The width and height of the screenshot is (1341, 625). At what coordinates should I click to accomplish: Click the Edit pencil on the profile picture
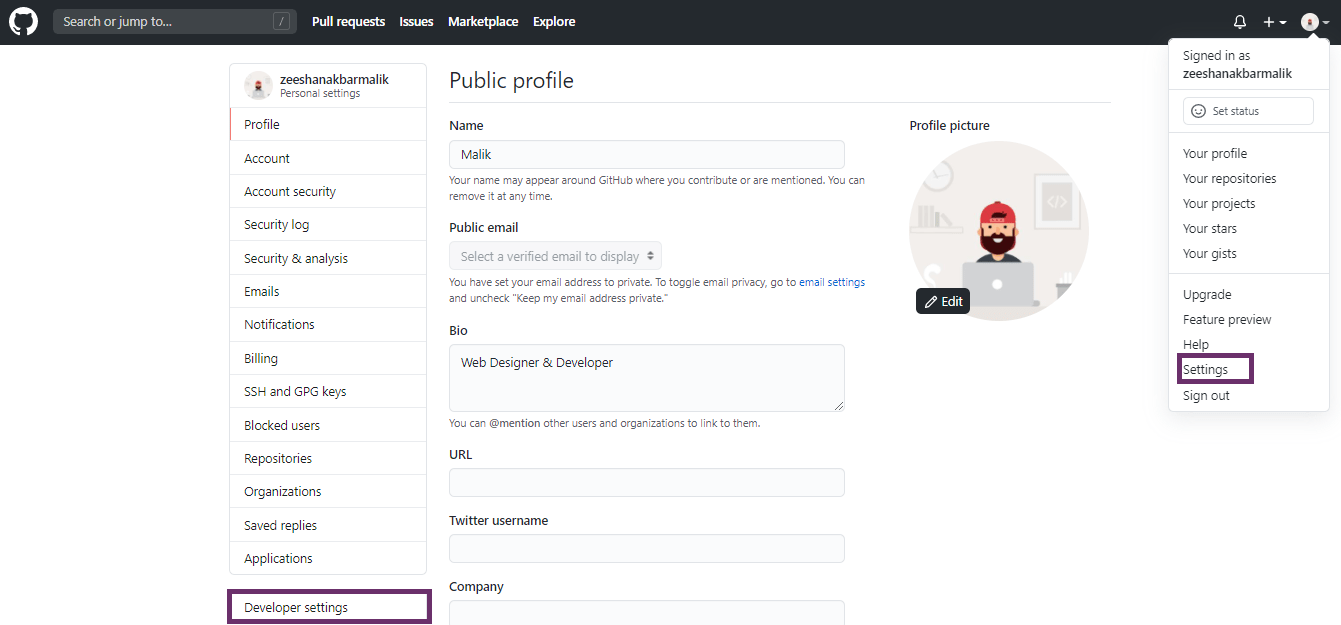tap(942, 300)
